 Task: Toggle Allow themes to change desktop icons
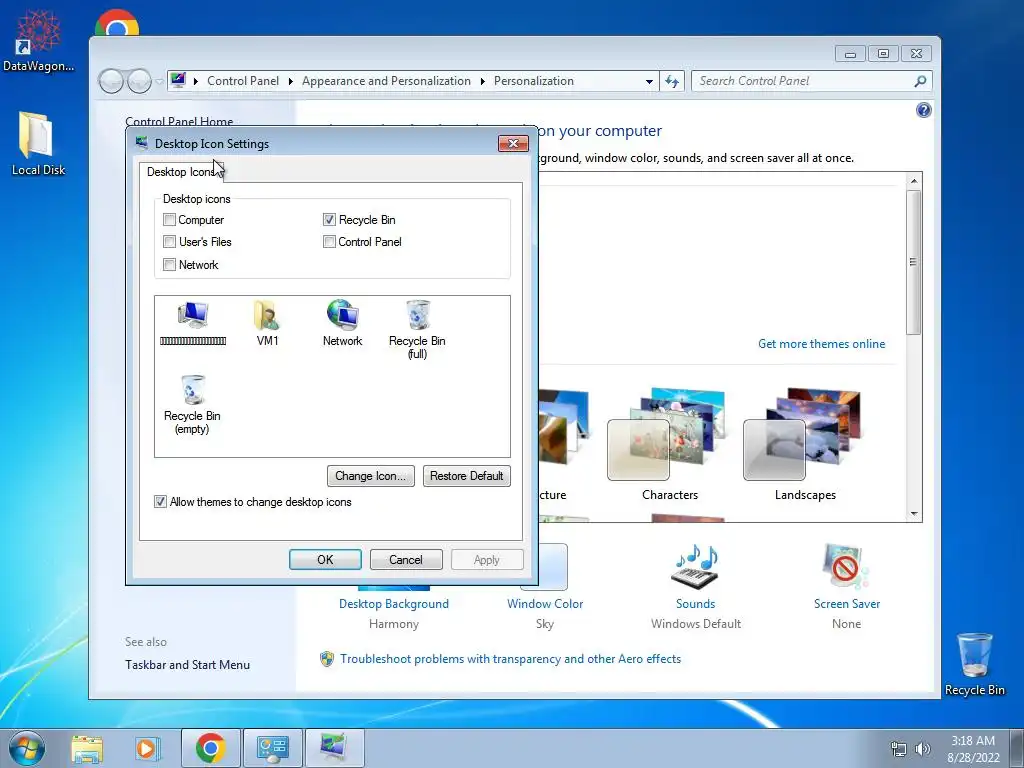[x=160, y=502]
